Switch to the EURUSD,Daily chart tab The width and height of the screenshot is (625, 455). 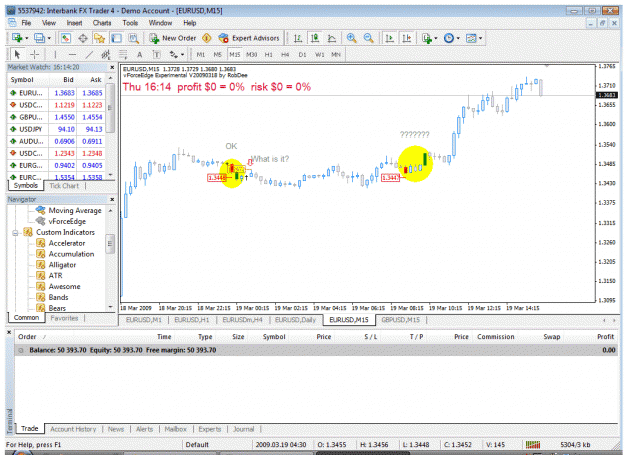tap(295, 320)
